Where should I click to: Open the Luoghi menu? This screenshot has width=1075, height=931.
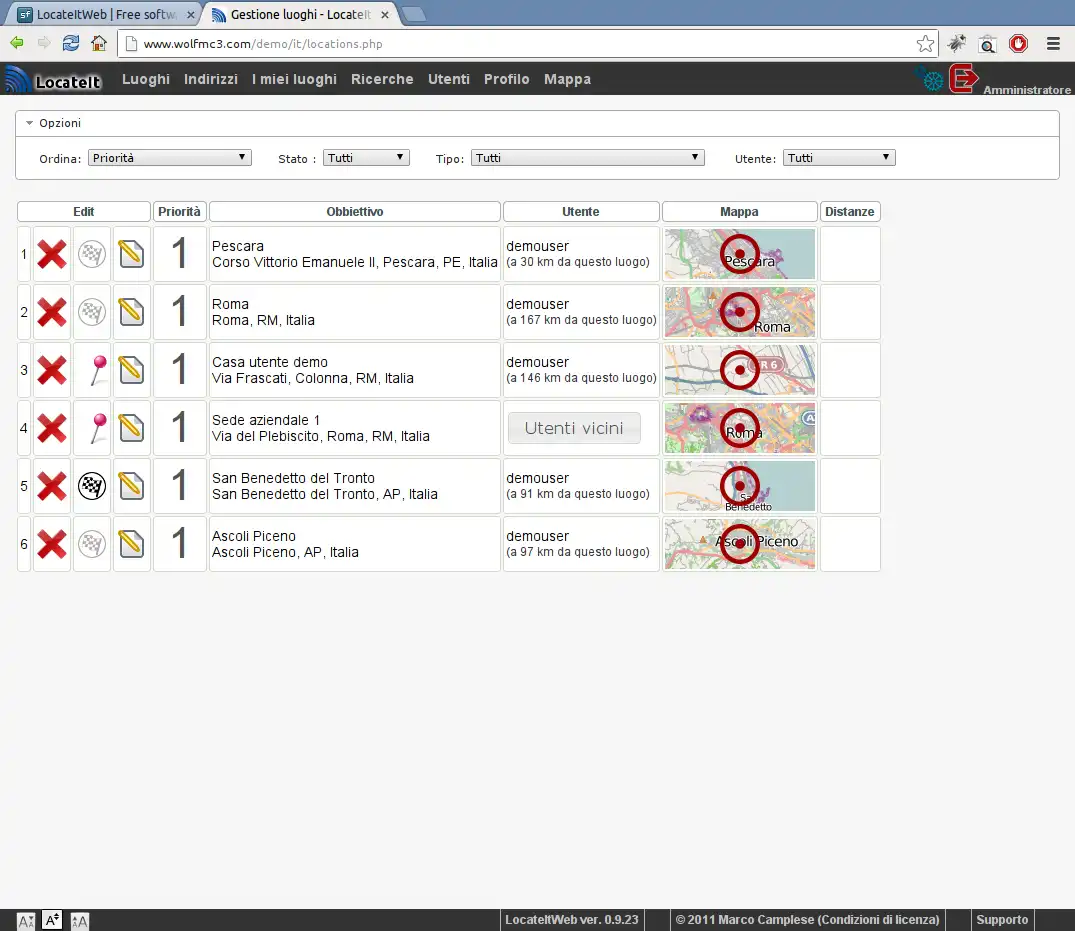(x=145, y=80)
